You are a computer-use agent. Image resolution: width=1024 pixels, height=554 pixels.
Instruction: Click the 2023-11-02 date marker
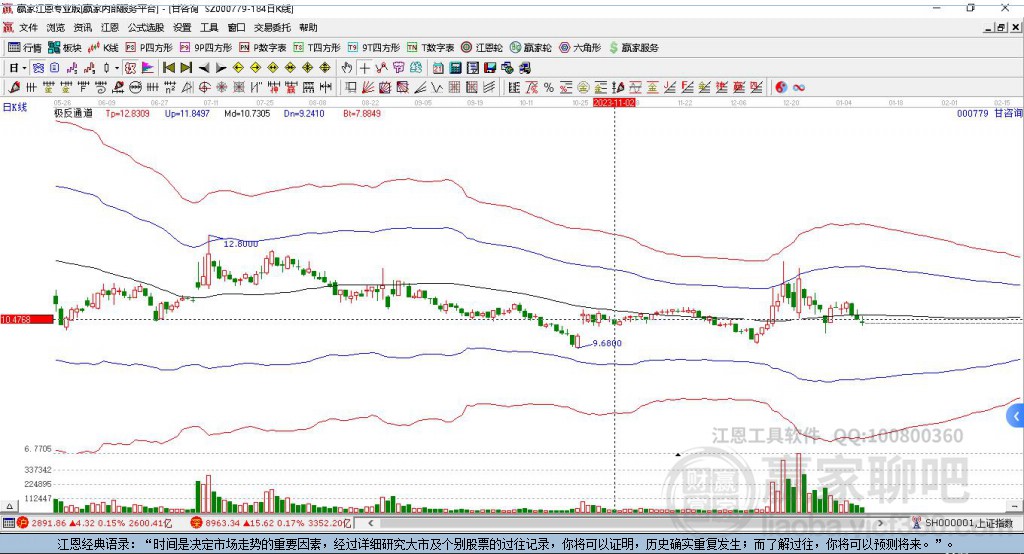[615, 103]
